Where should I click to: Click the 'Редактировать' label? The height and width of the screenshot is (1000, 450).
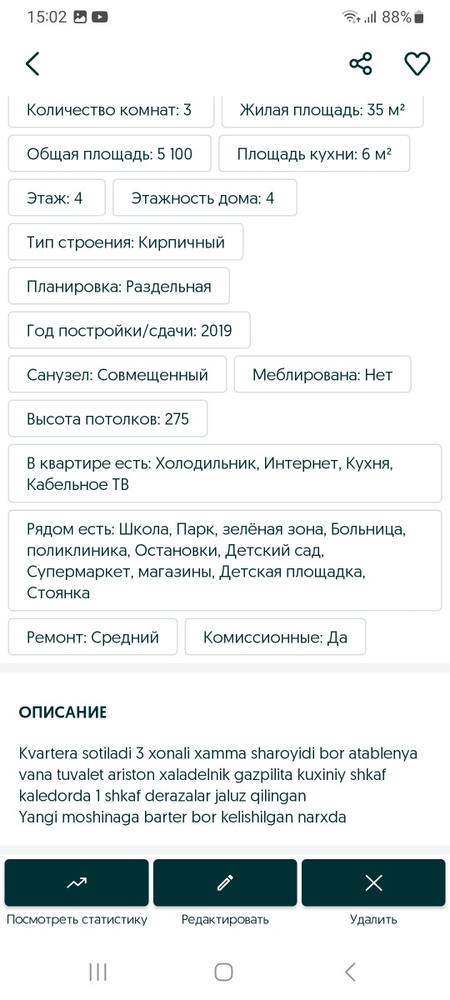coord(225,920)
